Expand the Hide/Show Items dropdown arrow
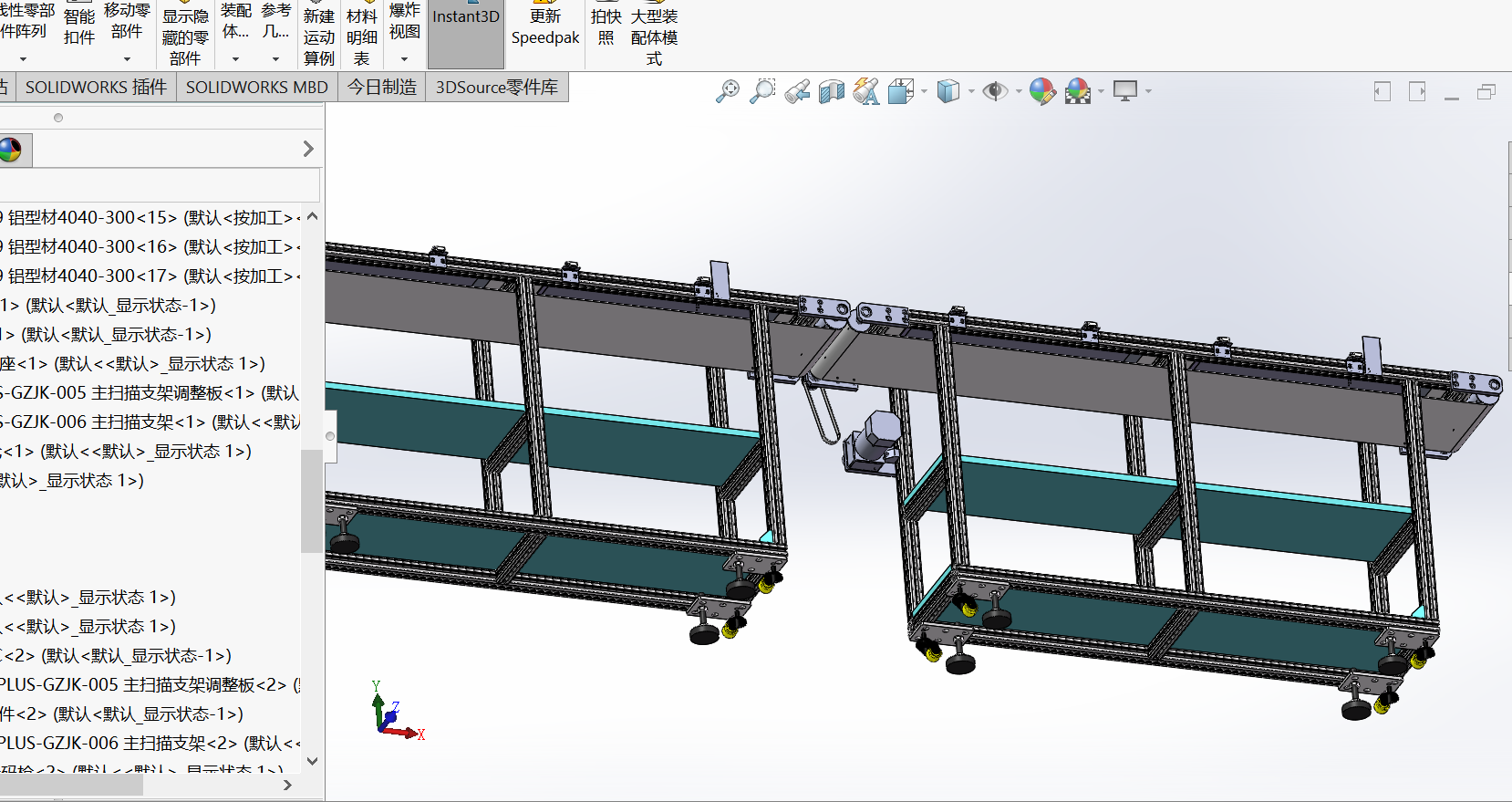The height and width of the screenshot is (802, 1512). 1019,91
